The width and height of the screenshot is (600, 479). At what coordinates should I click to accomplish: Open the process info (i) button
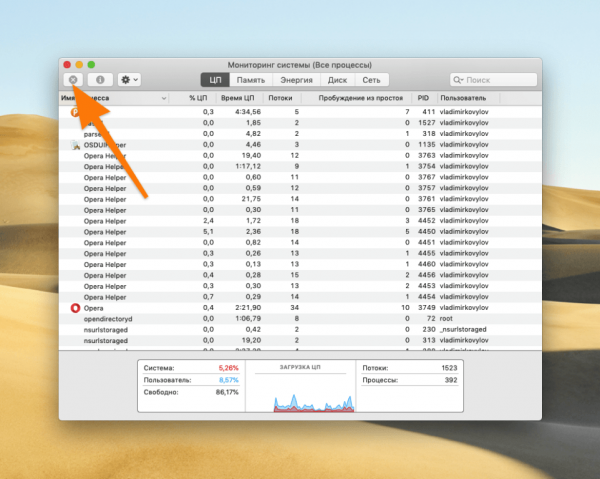(100, 80)
